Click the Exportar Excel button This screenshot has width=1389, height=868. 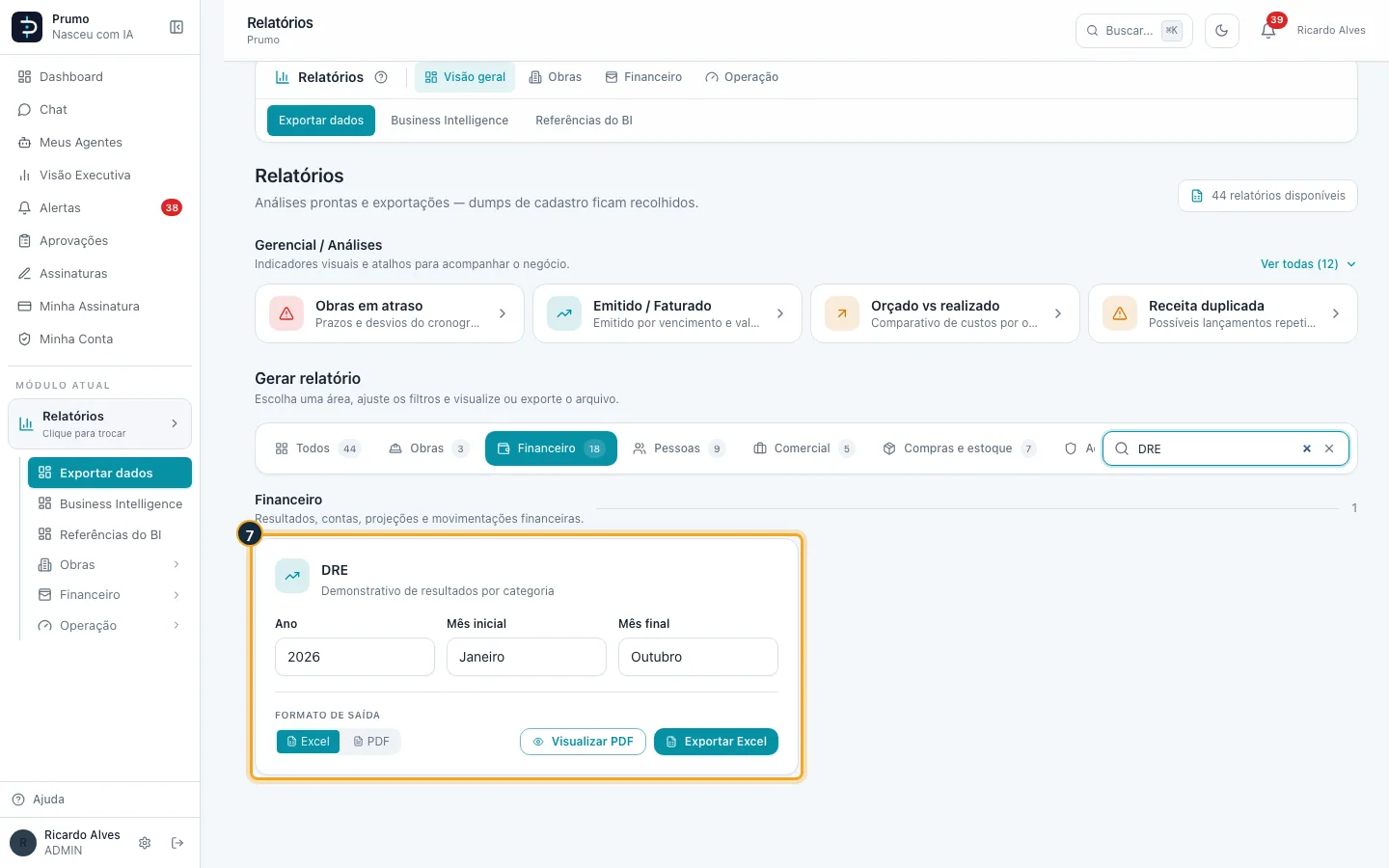716,742
